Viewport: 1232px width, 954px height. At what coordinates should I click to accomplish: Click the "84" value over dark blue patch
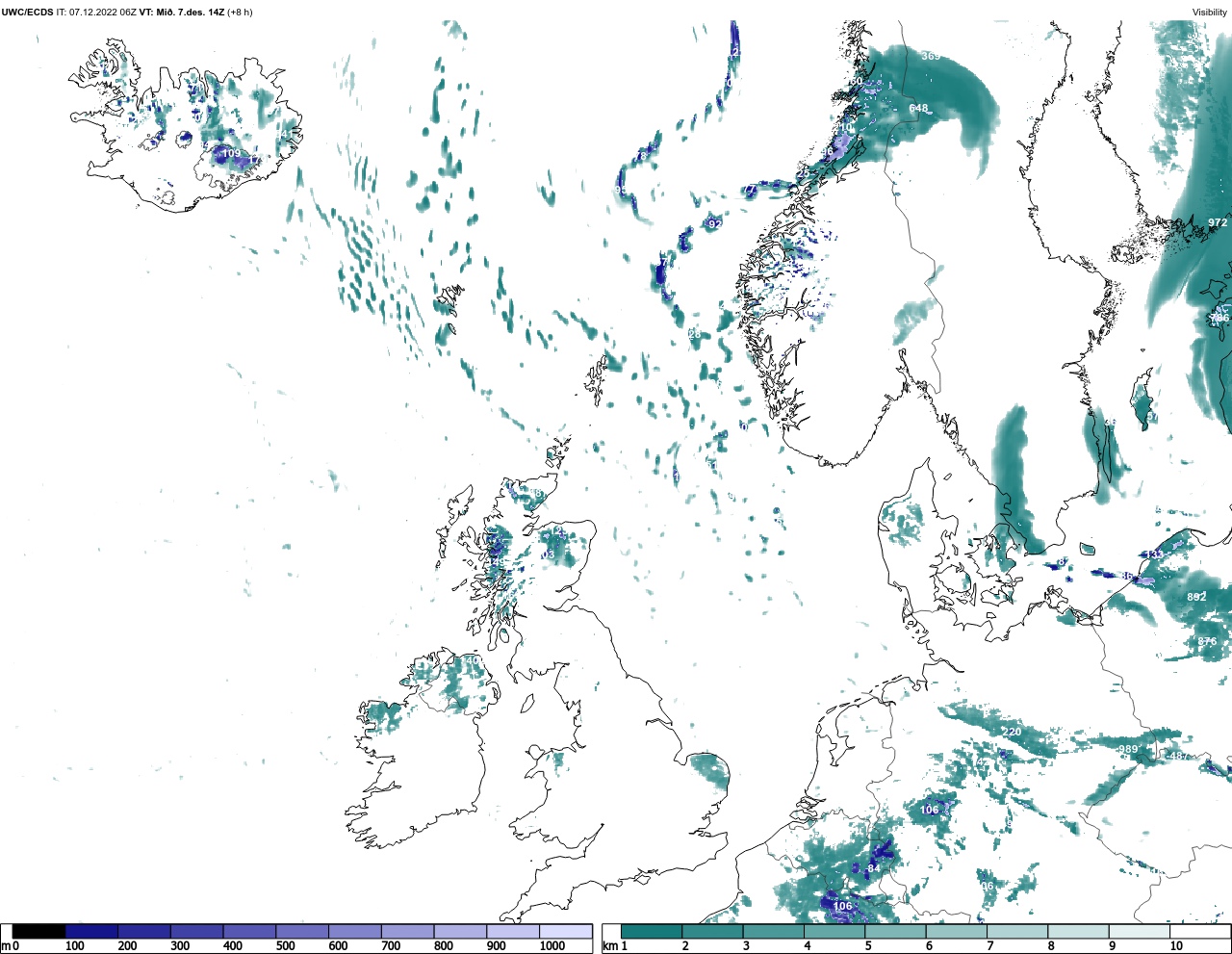coord(874,869)
